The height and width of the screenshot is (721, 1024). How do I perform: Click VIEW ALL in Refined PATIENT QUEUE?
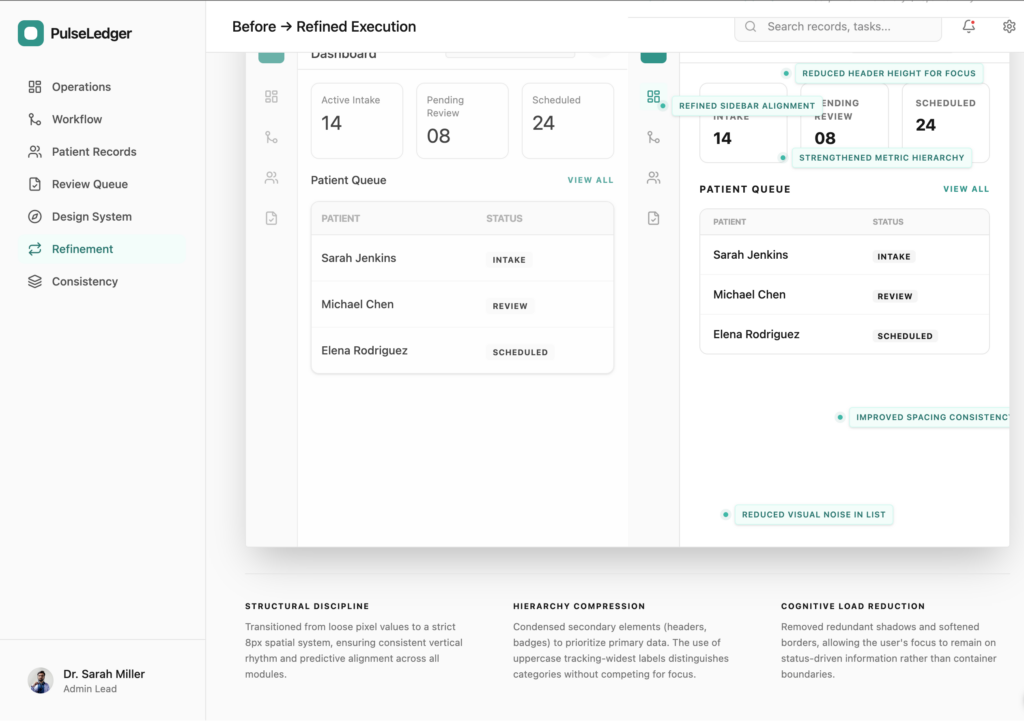coord(966,189)
